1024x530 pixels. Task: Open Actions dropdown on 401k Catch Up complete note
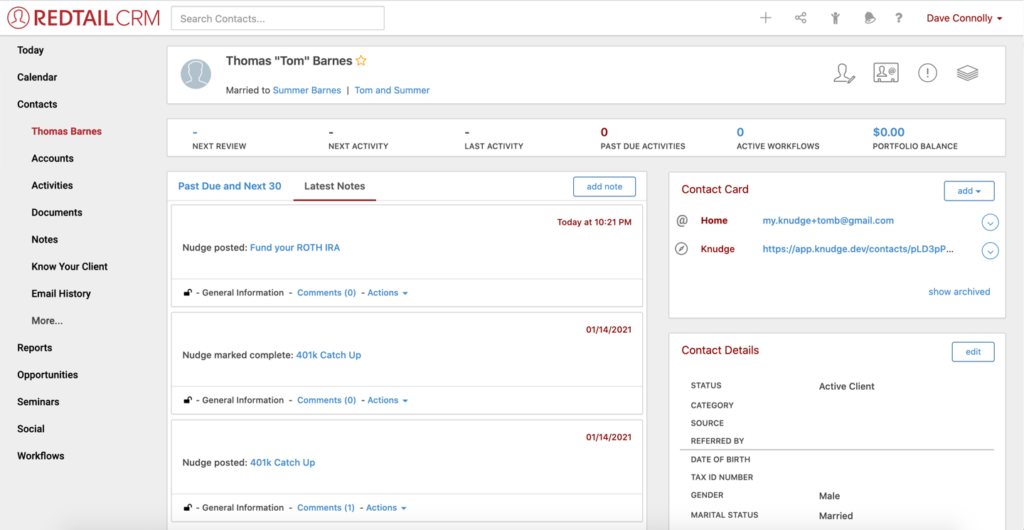tap(387, 400)
